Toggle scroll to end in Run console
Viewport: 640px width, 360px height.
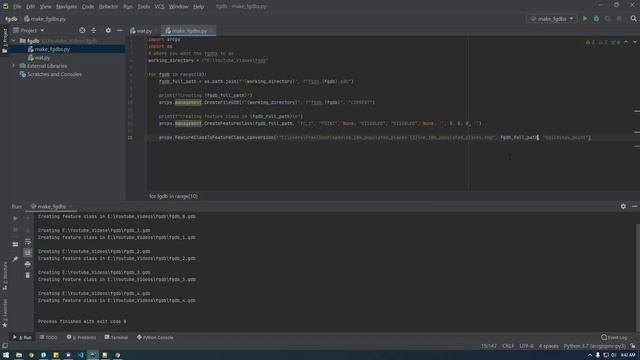(x=27, y=253)
